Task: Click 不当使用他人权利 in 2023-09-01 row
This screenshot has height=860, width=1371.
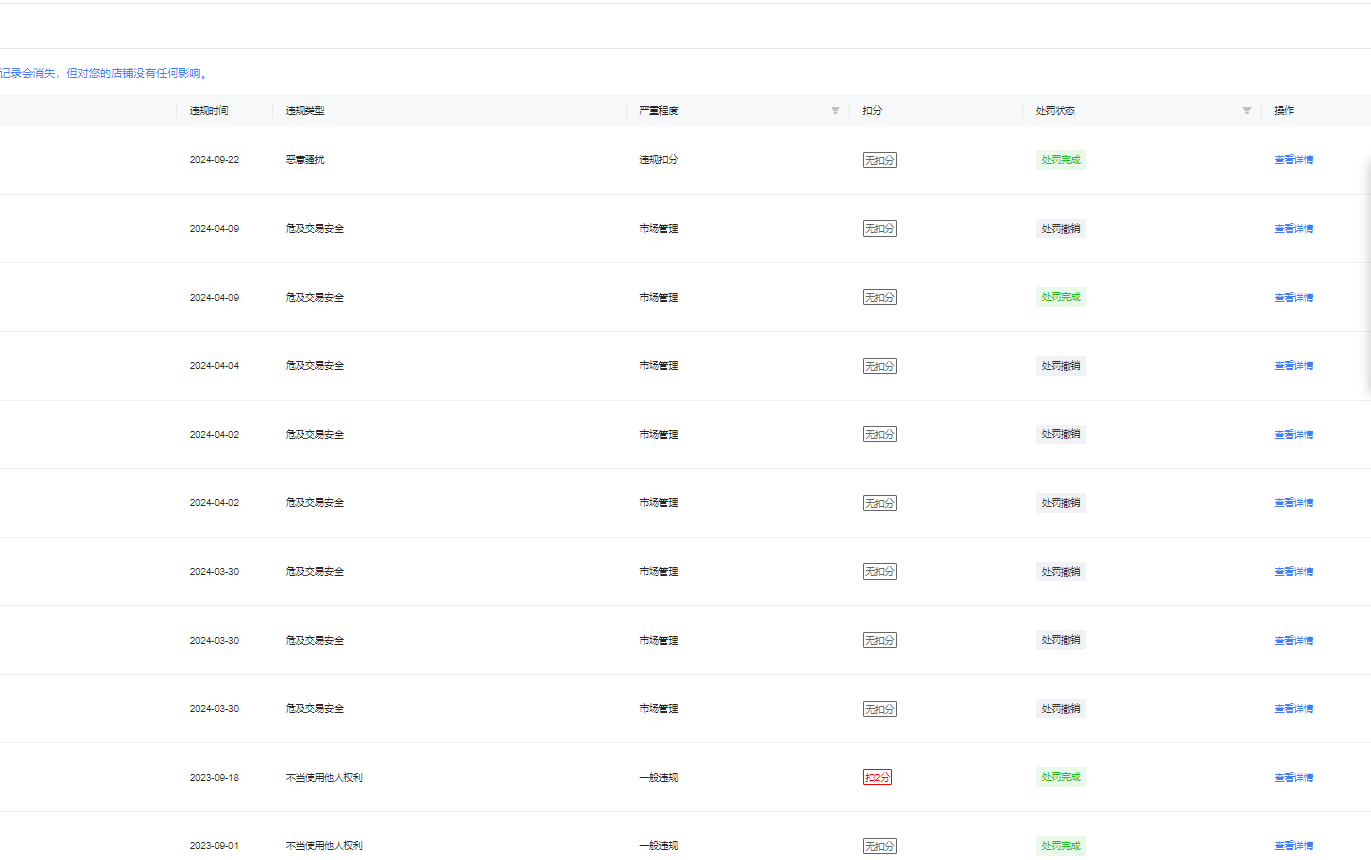Action: [324, 846]
